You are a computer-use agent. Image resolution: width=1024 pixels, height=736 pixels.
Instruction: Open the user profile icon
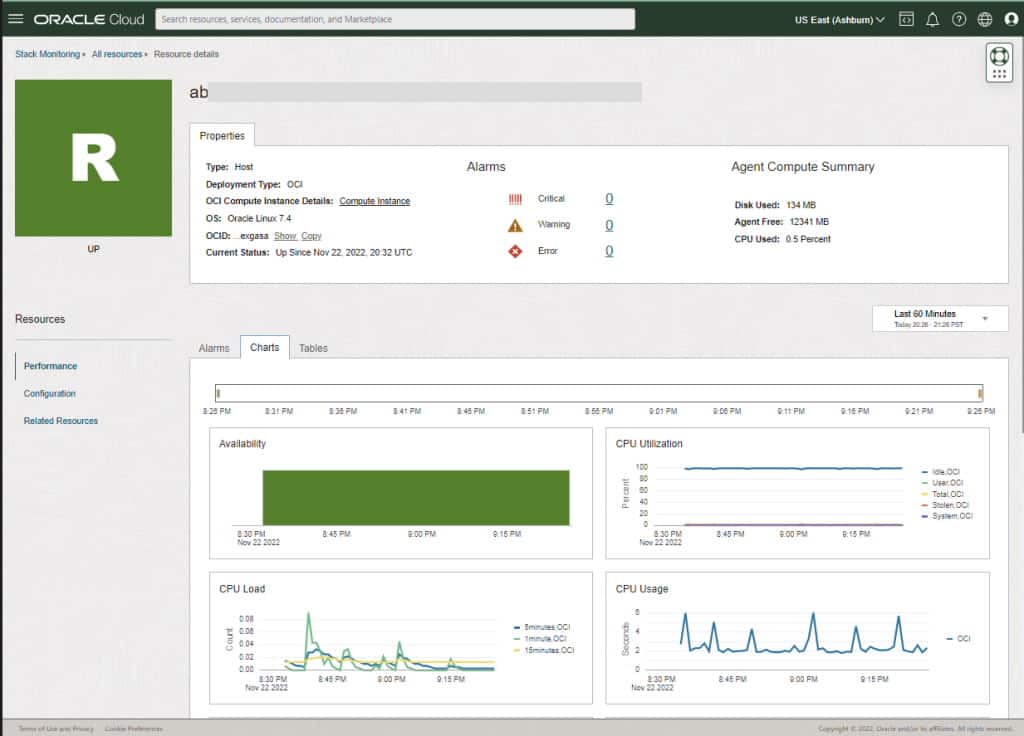tap(1008, 18)
